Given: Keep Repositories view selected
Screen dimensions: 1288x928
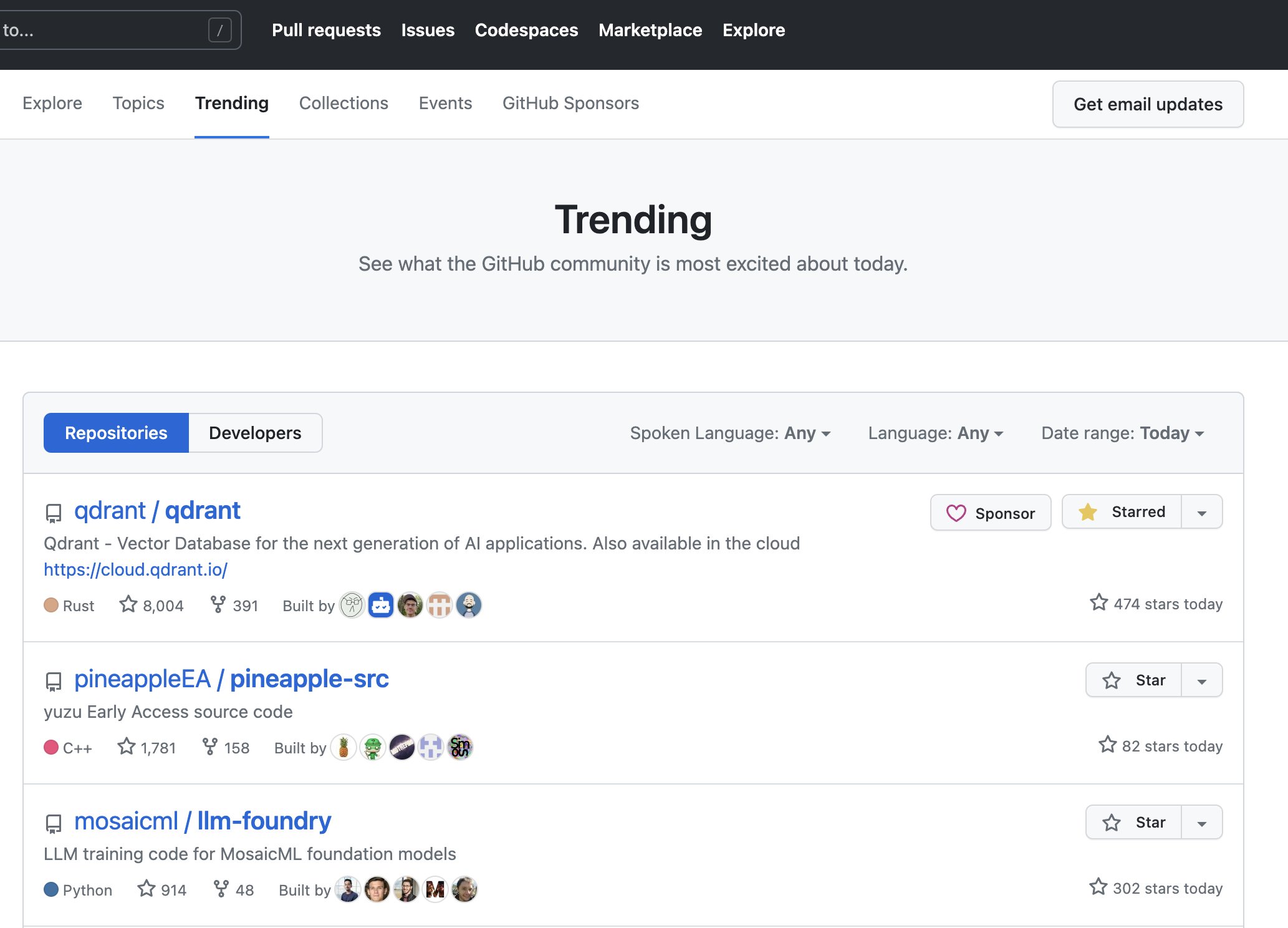Looking at the screenshot, I should click(x=116, y=432).
